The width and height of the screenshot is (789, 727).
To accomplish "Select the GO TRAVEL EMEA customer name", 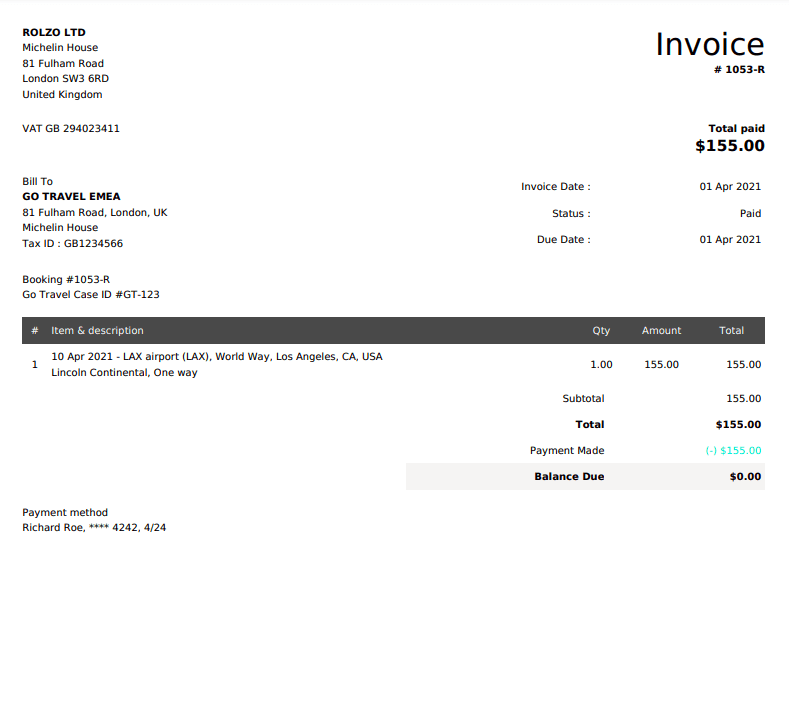I will pyautogui.click(x=71, y=197).
